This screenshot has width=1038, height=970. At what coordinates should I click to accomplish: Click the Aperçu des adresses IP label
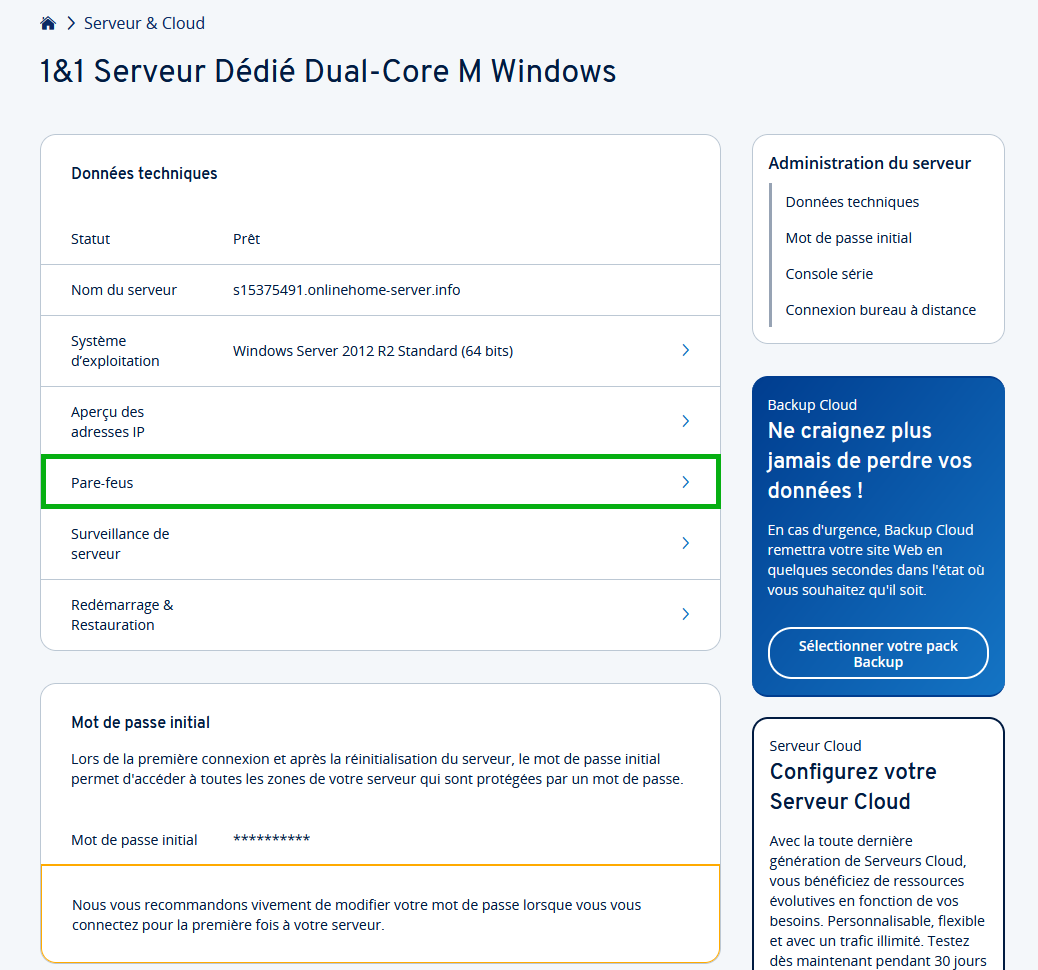click(107, 421)
